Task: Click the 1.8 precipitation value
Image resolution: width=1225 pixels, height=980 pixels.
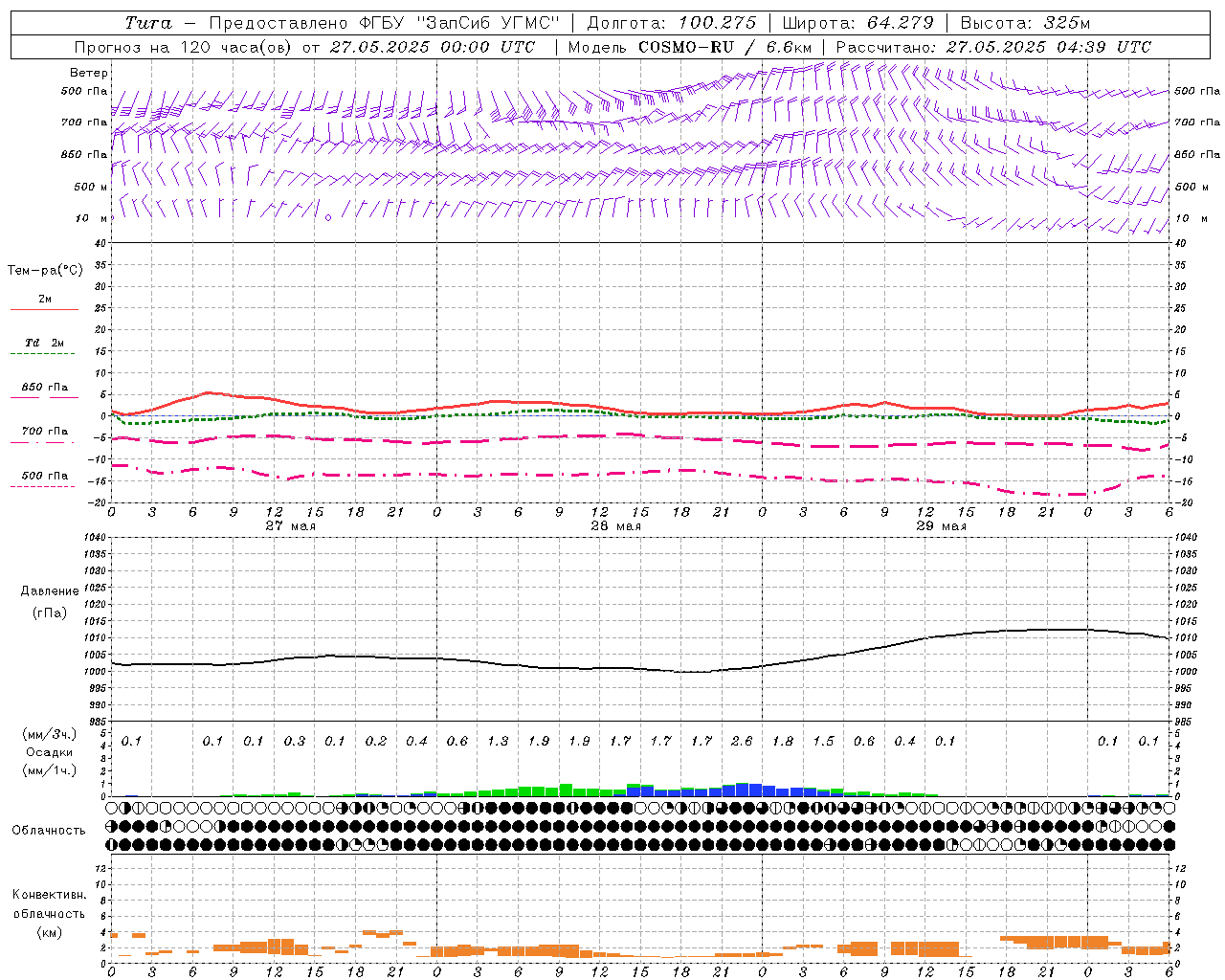Action: click(x=783, y=741)
